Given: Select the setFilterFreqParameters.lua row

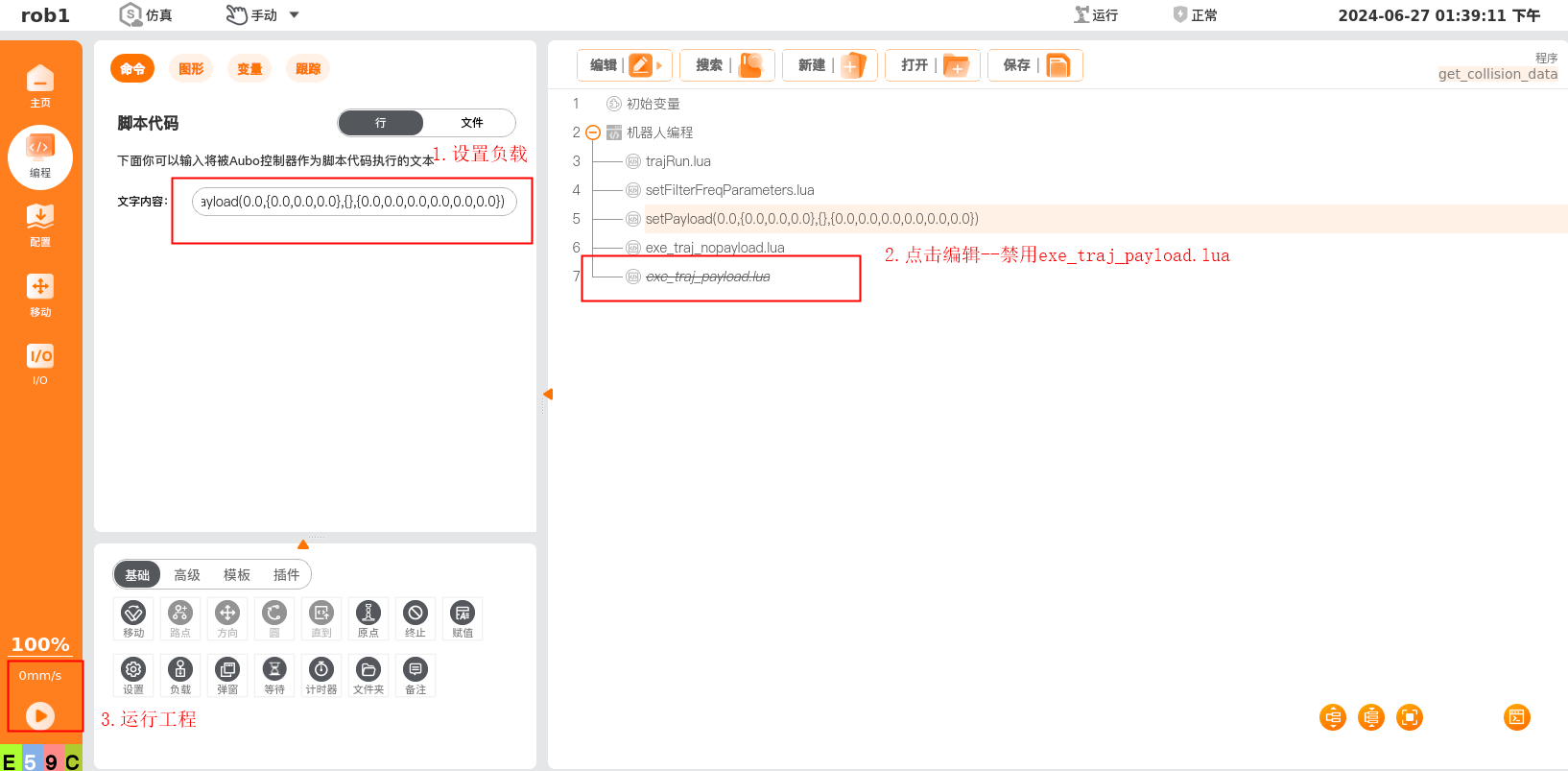Looking at the screenshot, I should [729, 190].
